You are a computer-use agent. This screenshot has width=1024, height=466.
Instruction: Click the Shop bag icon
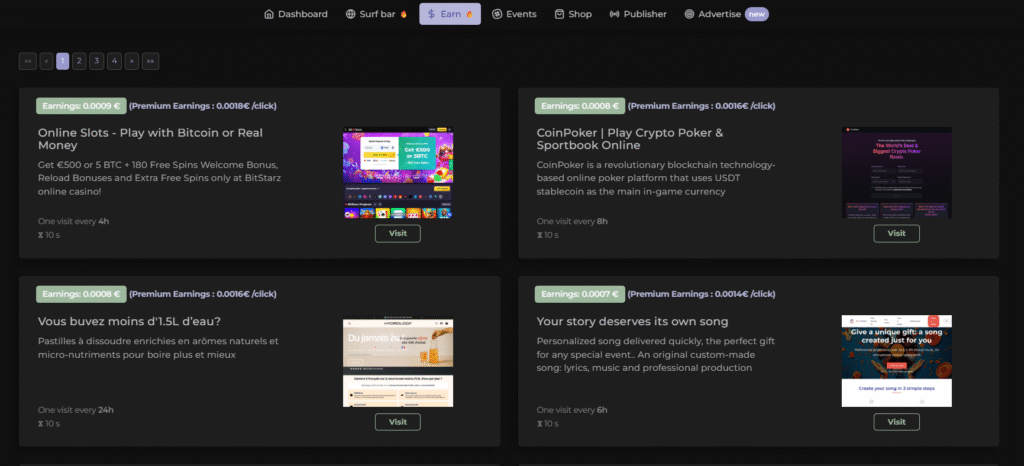(x=560, y=14)
